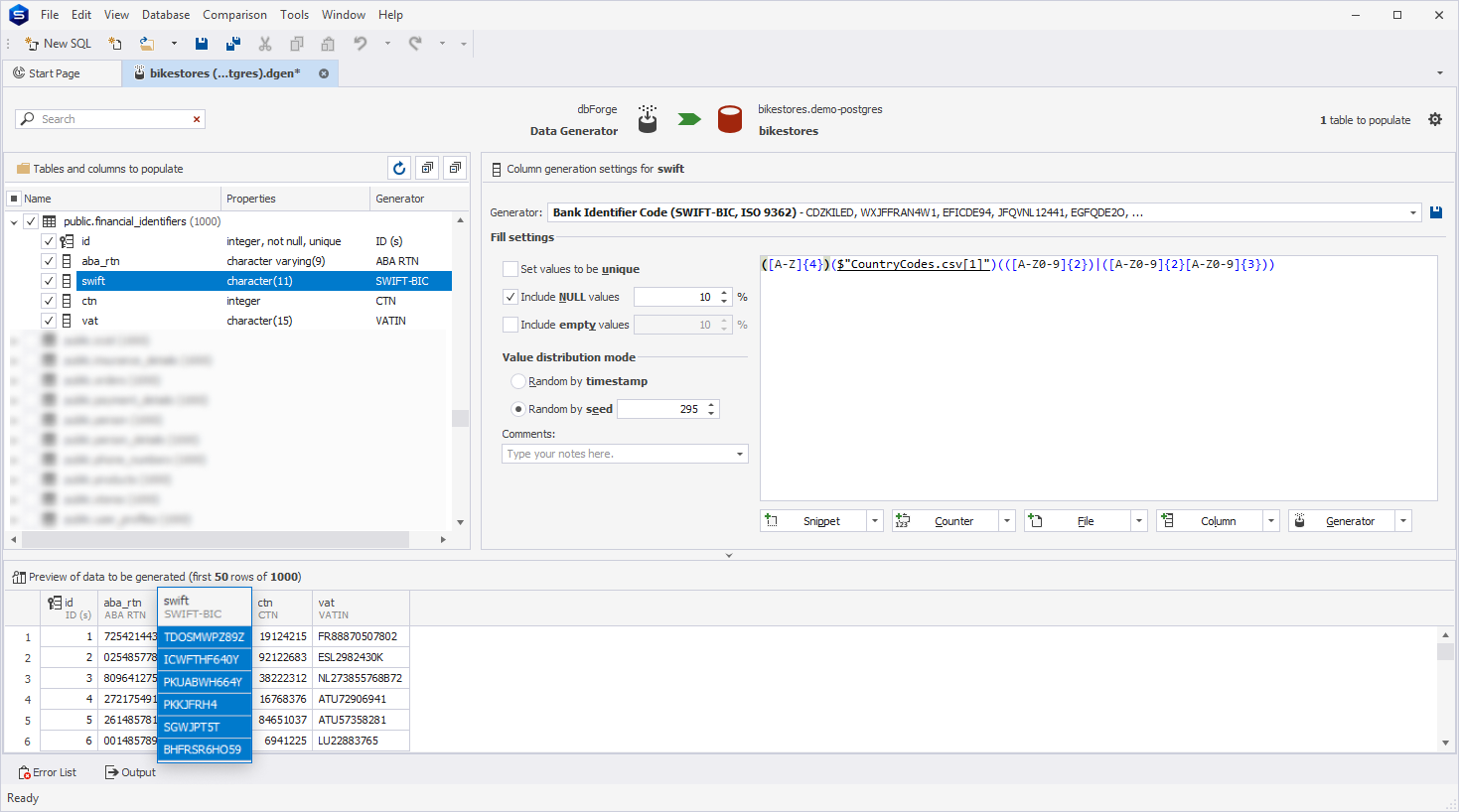
Task: Click the tree horizontal scrollbar
Action: tap(216, 539)
